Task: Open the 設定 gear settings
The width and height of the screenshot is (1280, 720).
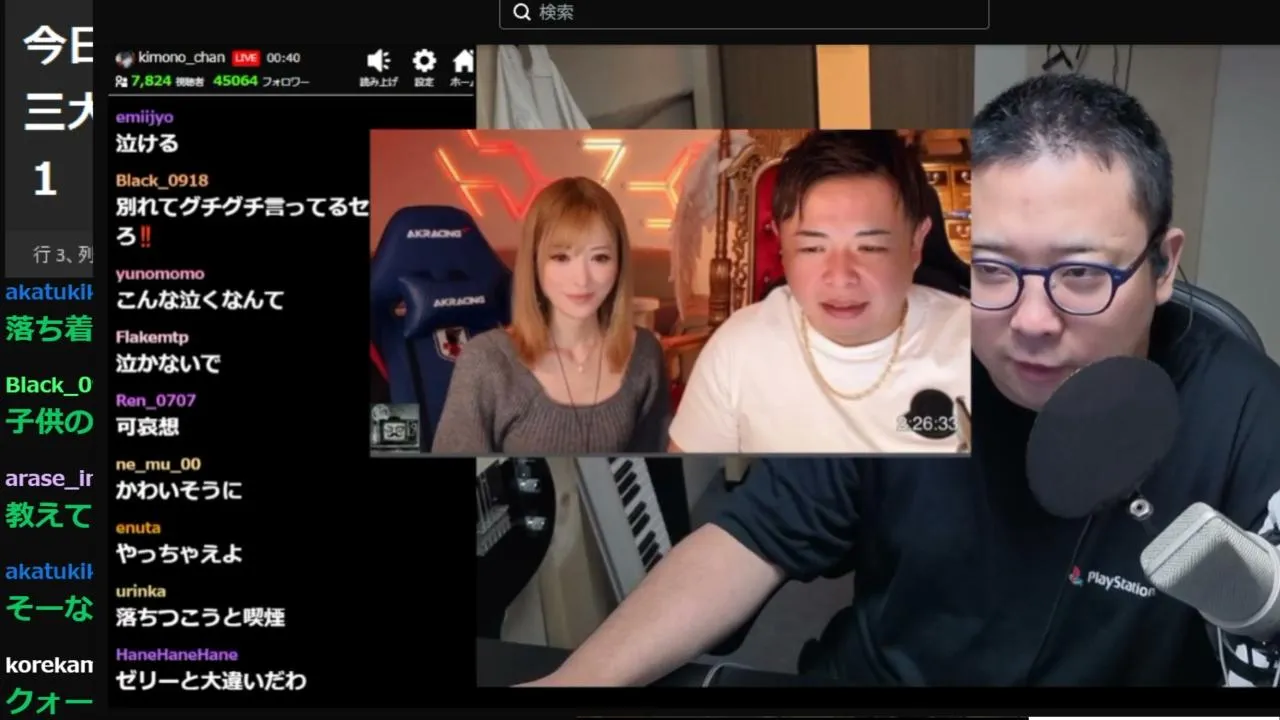Action: click(424, 61)
